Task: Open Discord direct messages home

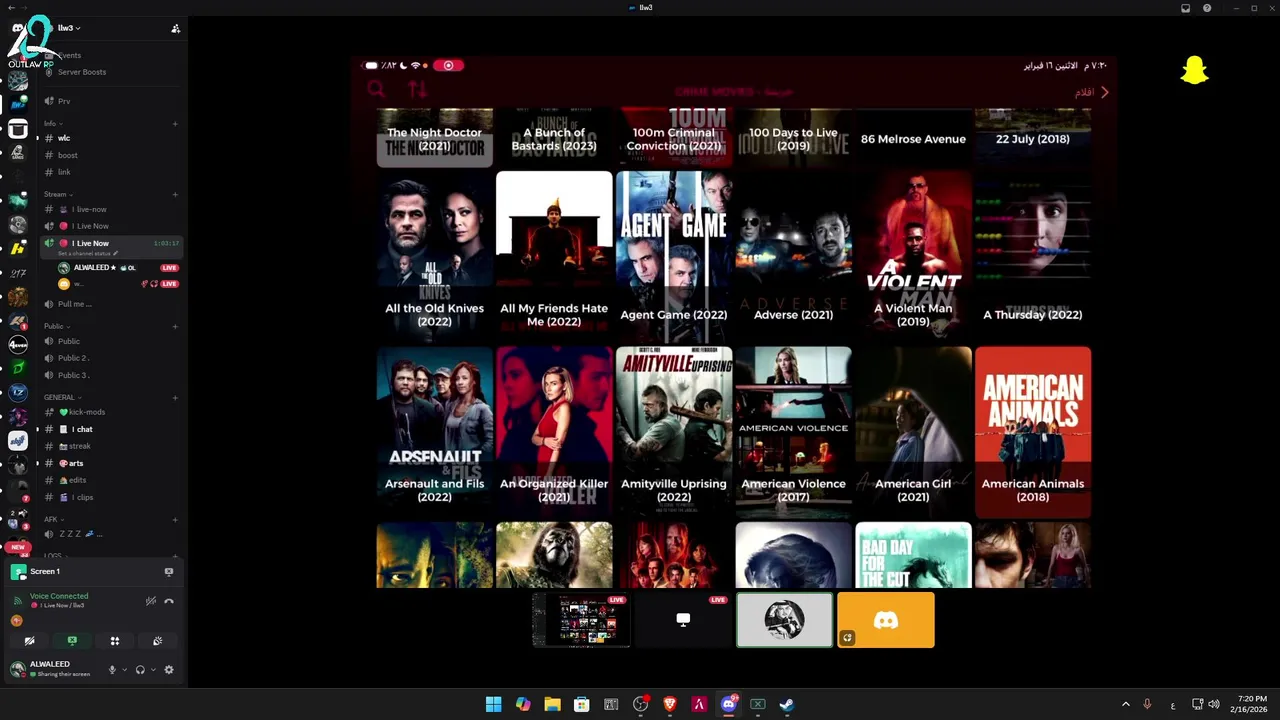Action: pyautogui.click(x=18, y=29)
